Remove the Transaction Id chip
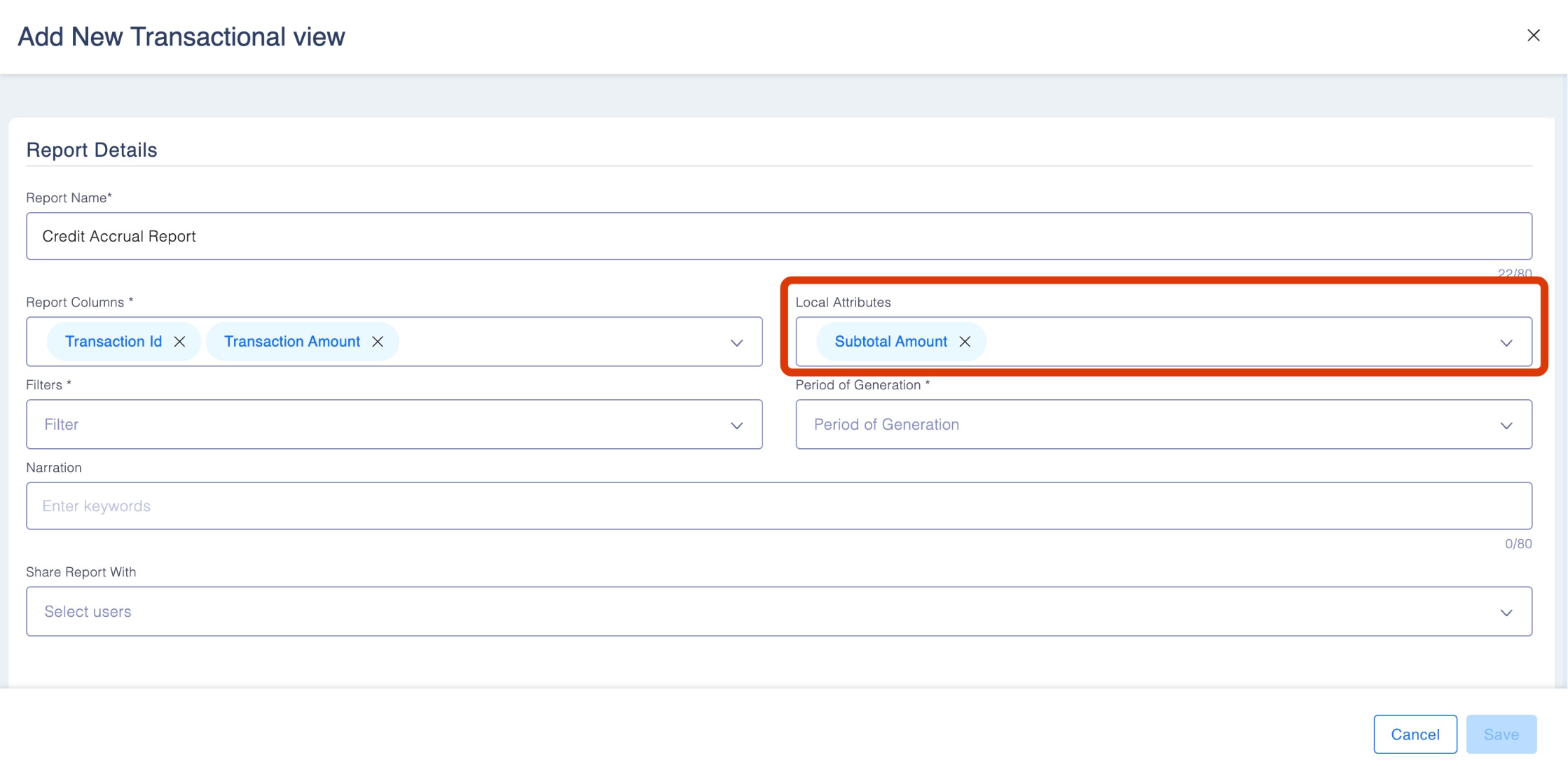 (179, 342)
